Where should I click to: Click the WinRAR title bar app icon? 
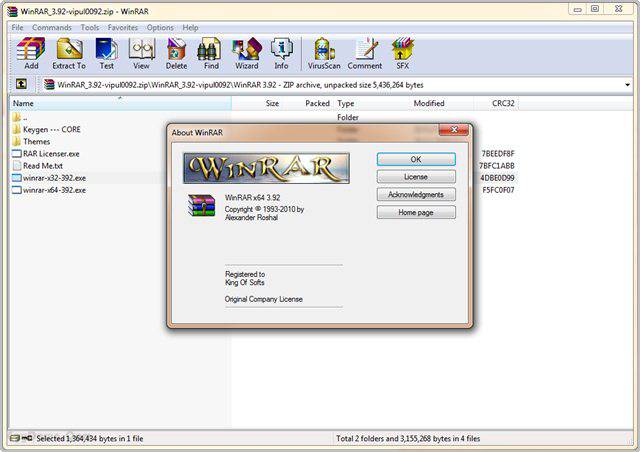(x=13, y=11)
